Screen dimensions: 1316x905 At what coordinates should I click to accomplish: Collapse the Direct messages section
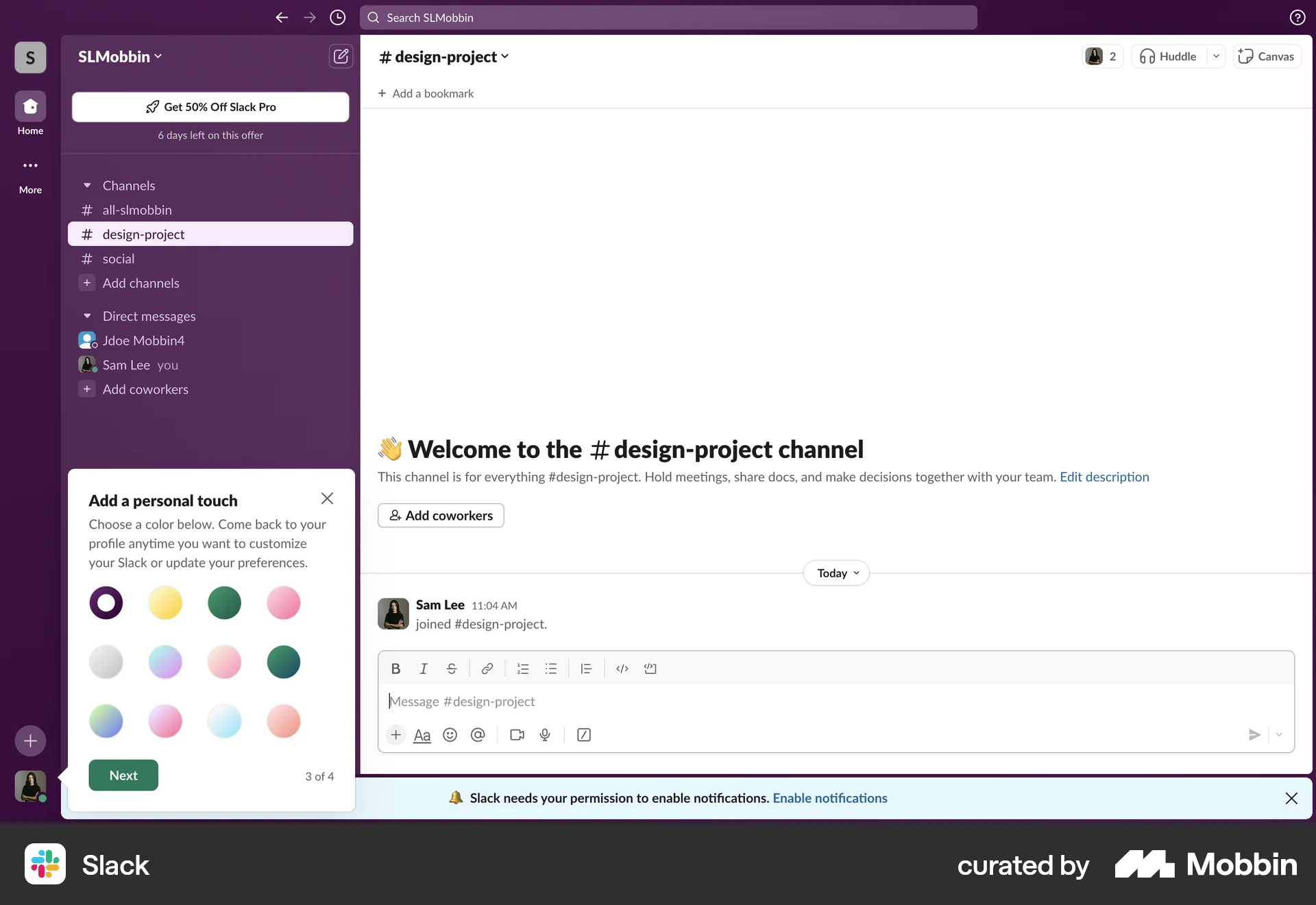(86, 315)
